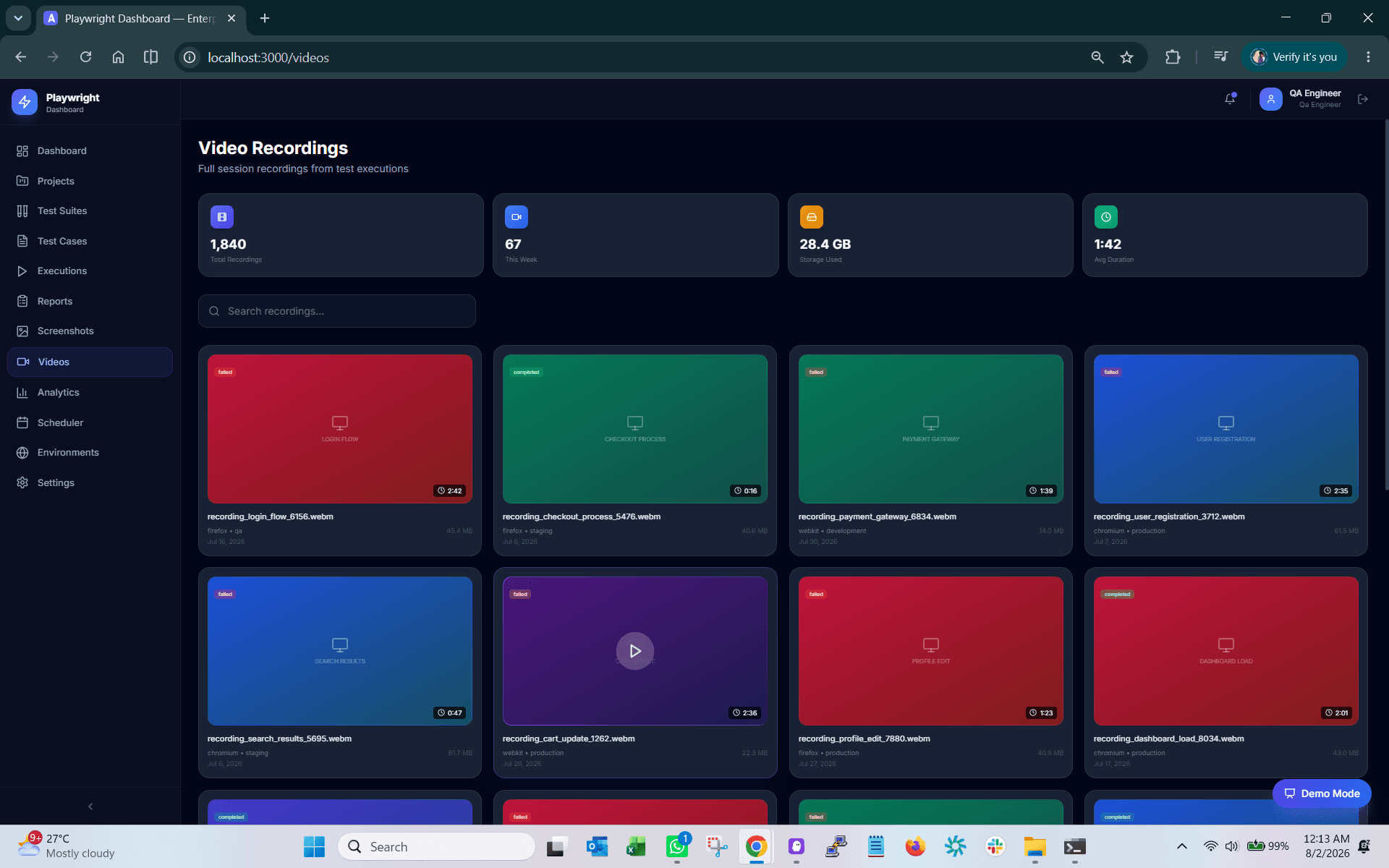Open the browser extensions menu
1389x868 pixels.
click(1173, 57)
